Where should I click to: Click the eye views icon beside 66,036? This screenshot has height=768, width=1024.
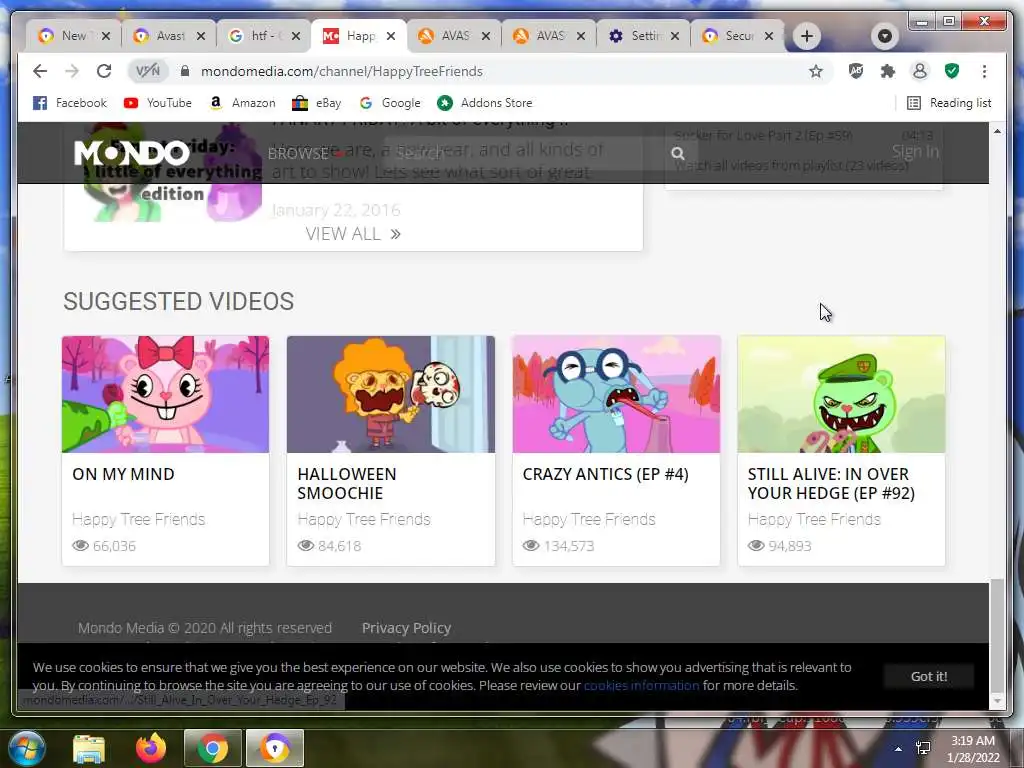80,545
